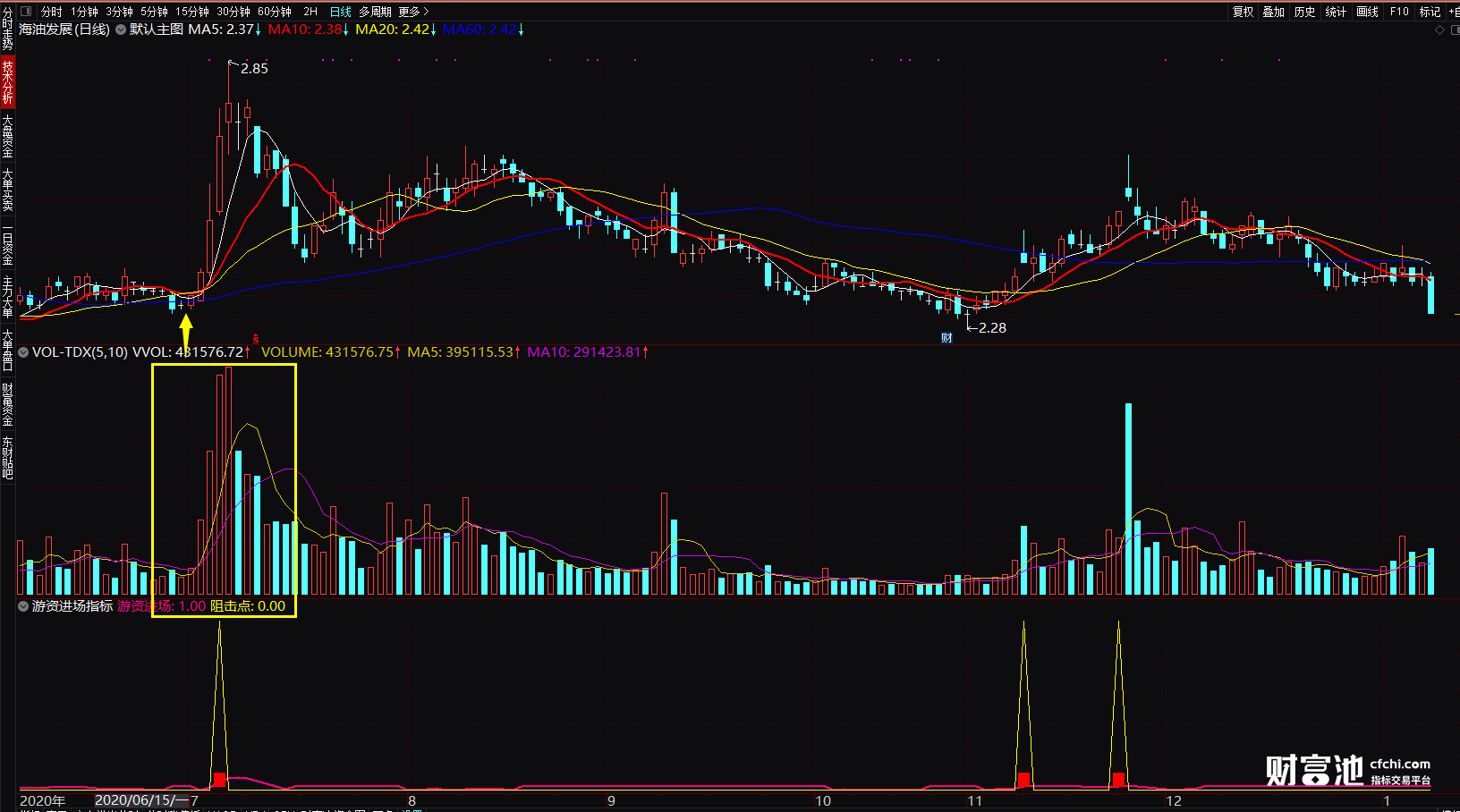Click the tallest cyan volume bar in December

(x=1129, y=499)
